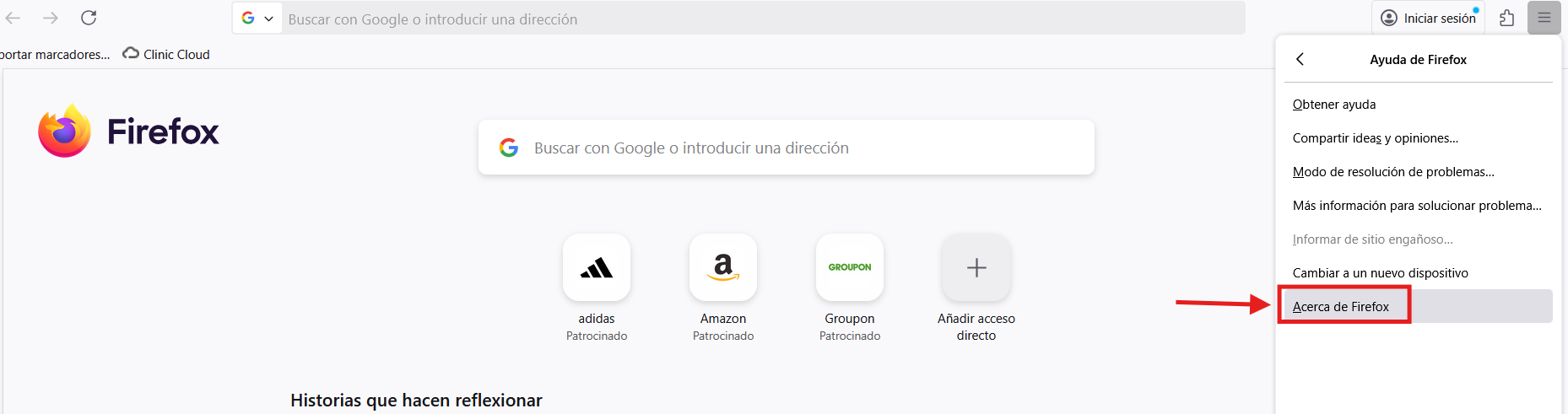Screen dimensions: 1568x414
Task: Select Acerca de Firefox menu item
Action: (1341, 307)
